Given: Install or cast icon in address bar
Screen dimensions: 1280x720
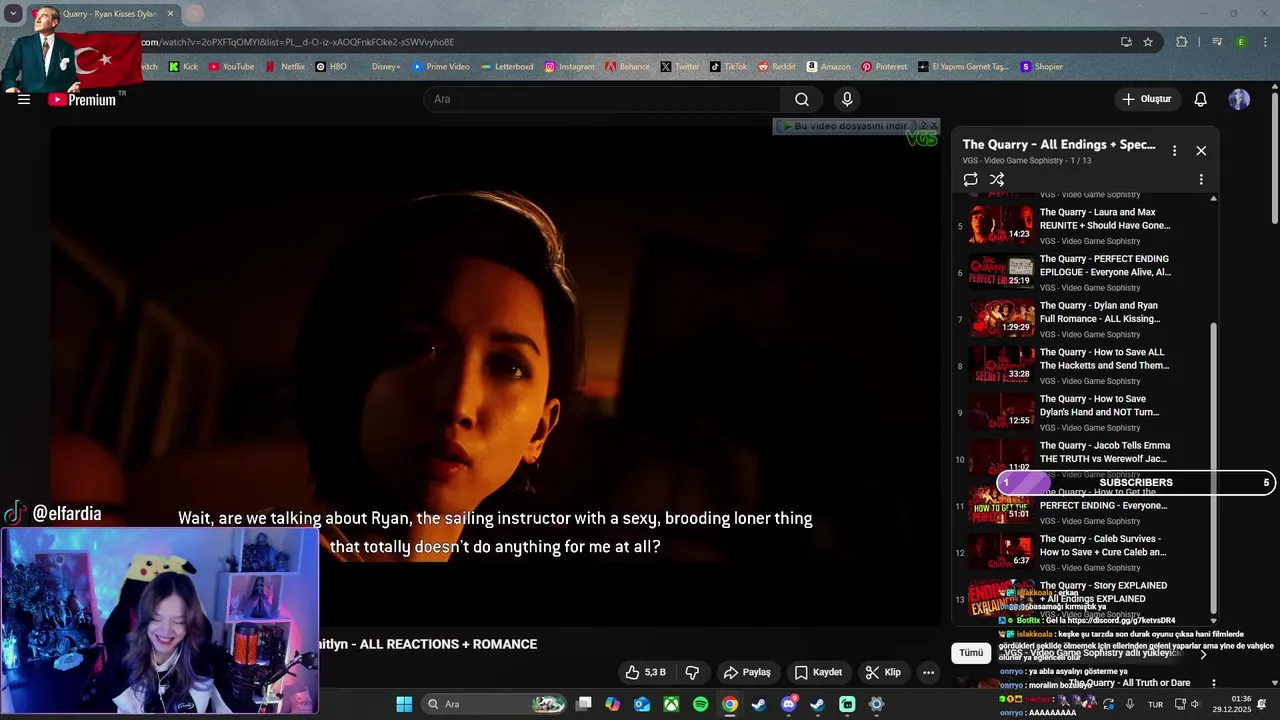Looking at the screenshot, I should pos(1126,42).
